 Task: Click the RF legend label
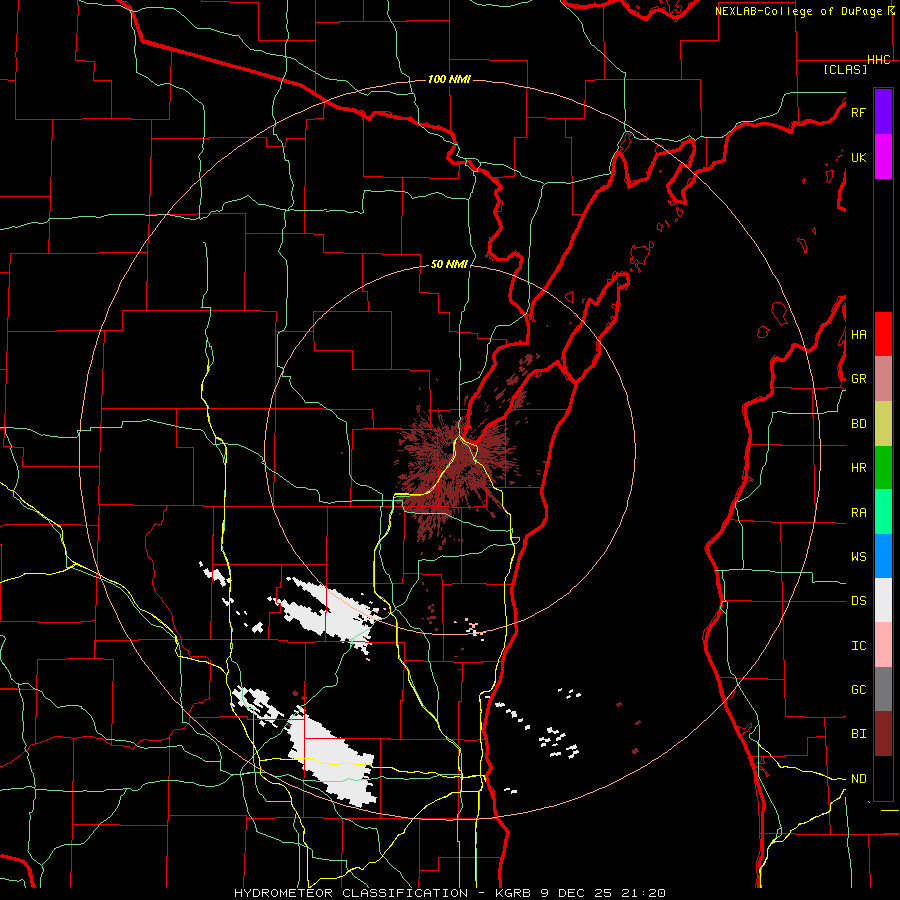858,112
